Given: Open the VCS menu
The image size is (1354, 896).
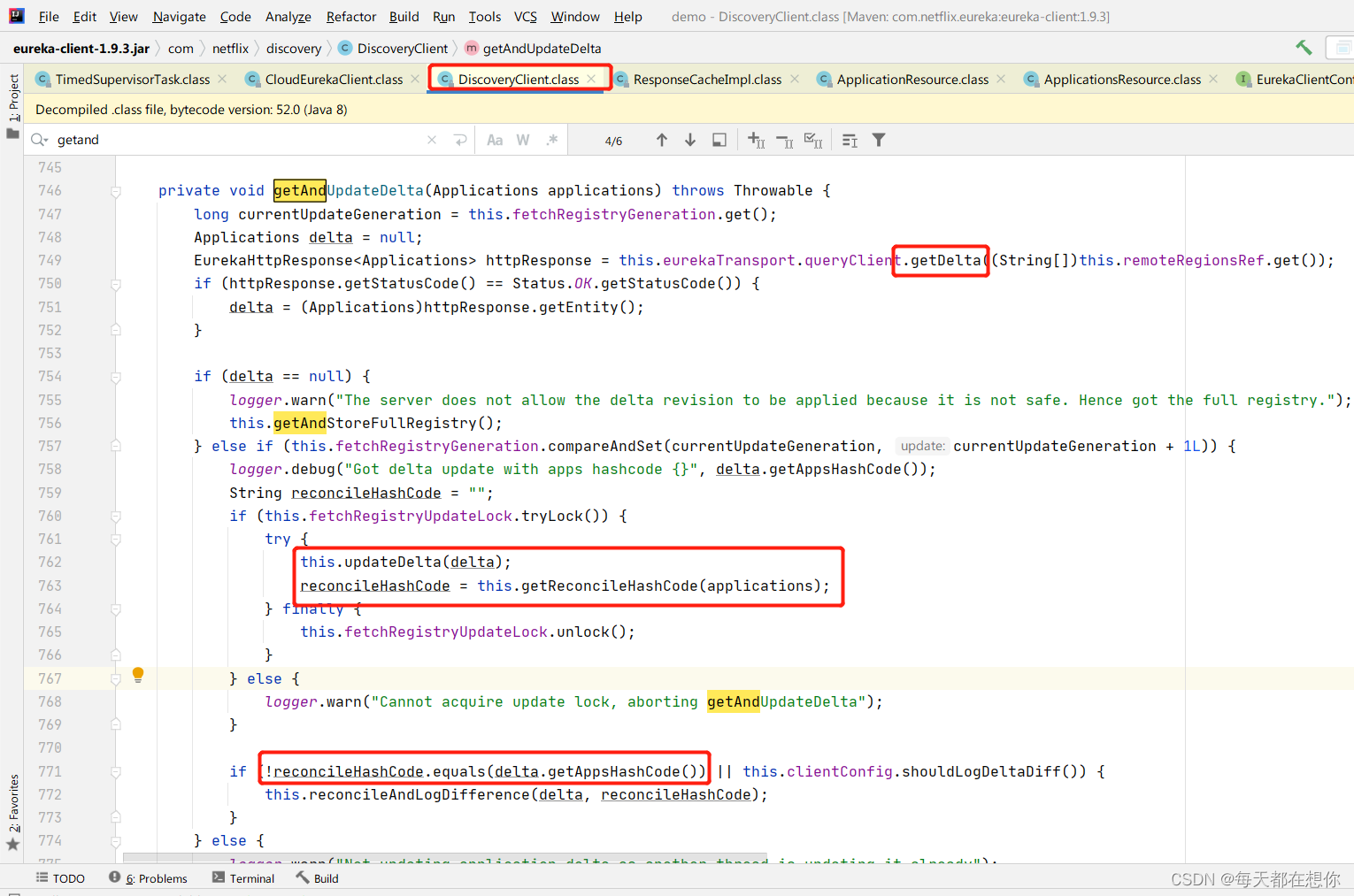Looking at the screenshot, I should click(525, 17).
